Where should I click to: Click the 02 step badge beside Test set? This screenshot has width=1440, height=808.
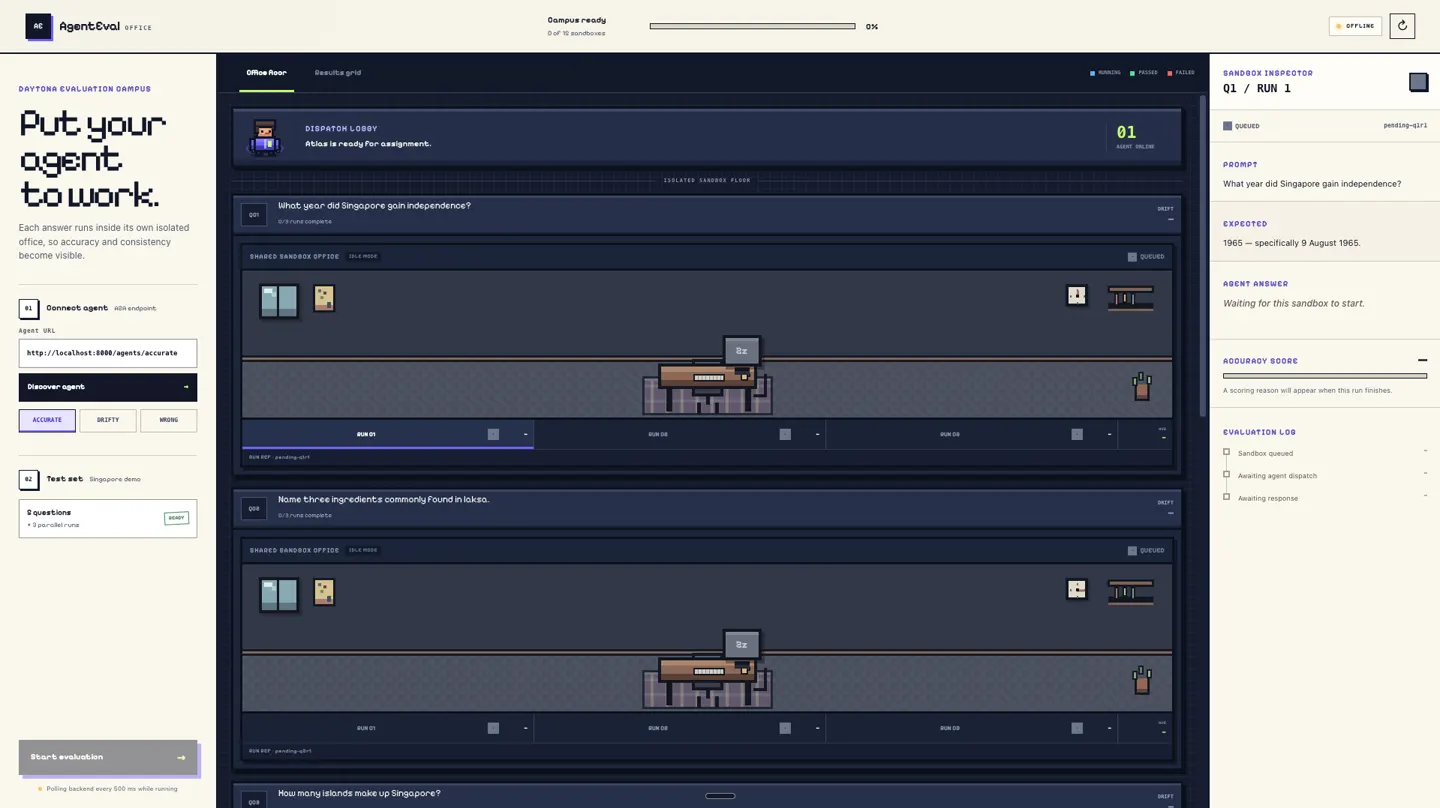click(x=29, y=479)
